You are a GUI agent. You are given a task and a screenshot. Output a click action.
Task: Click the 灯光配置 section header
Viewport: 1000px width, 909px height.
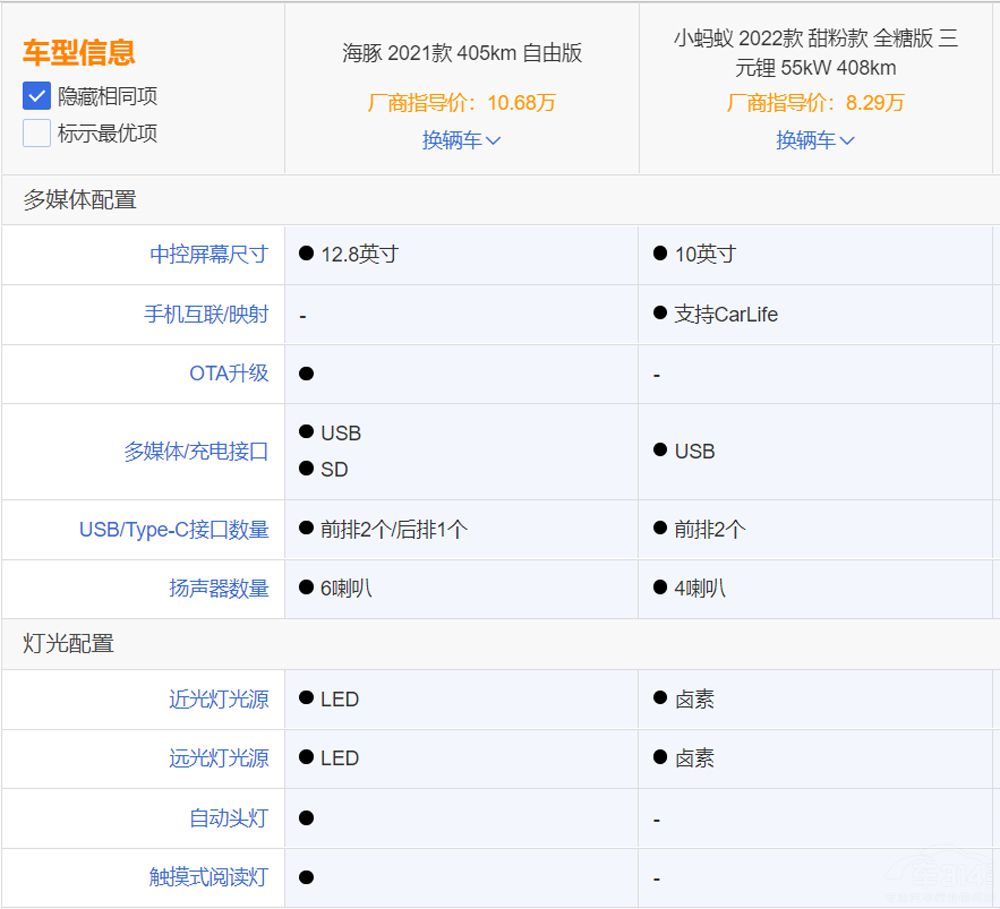point(69,644)
